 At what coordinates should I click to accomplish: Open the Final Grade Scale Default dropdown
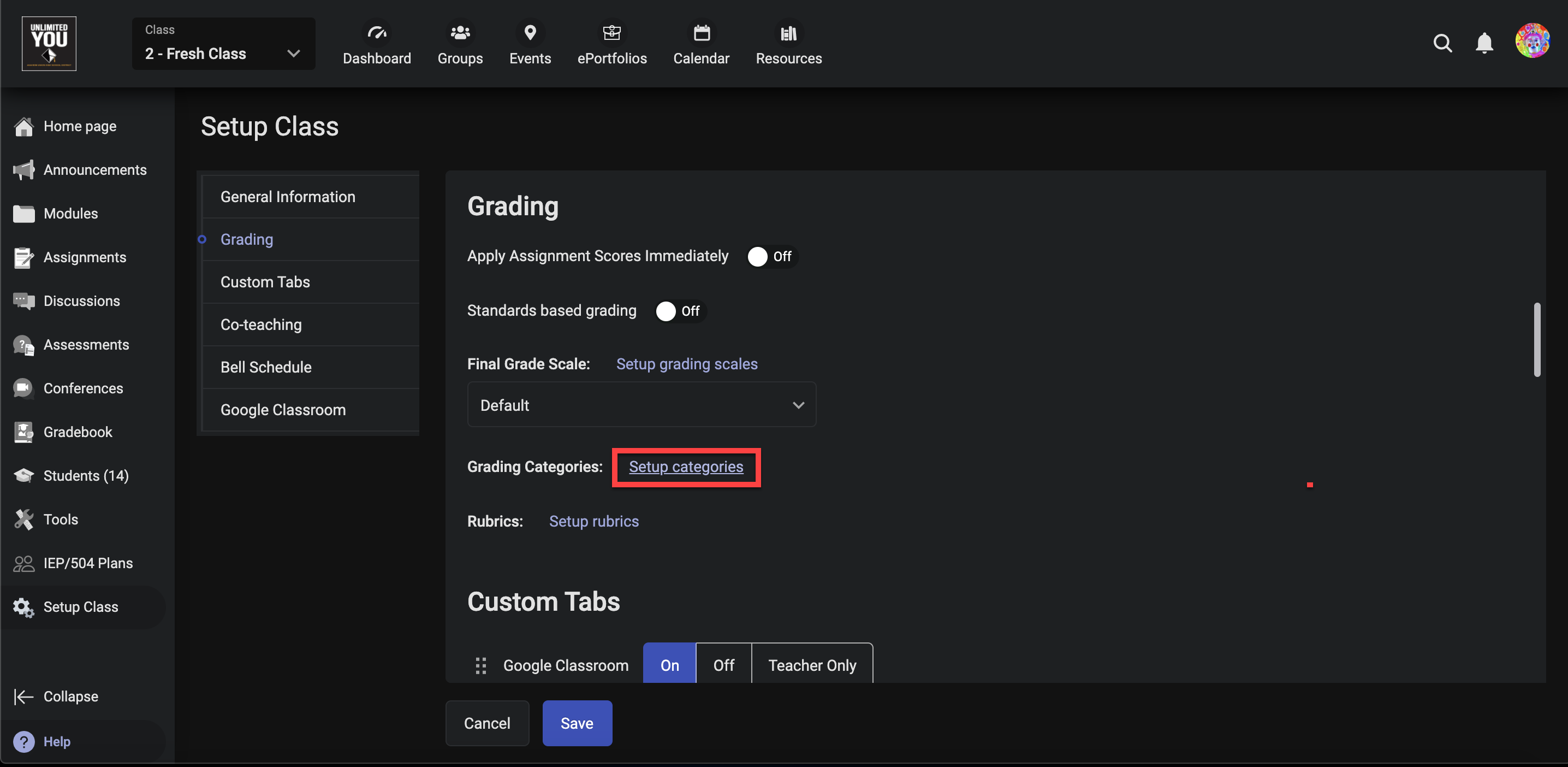tap(641, 405)
